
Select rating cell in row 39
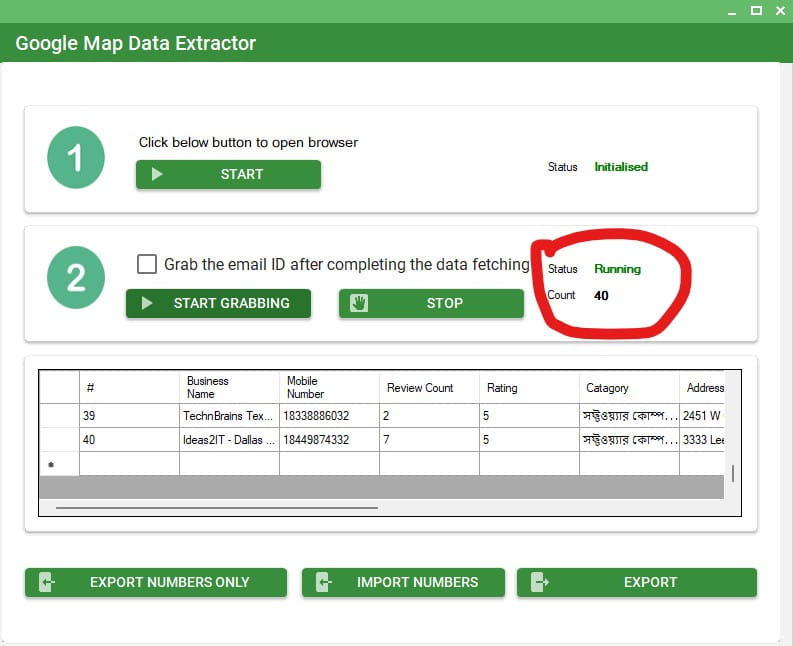(529, 416)
